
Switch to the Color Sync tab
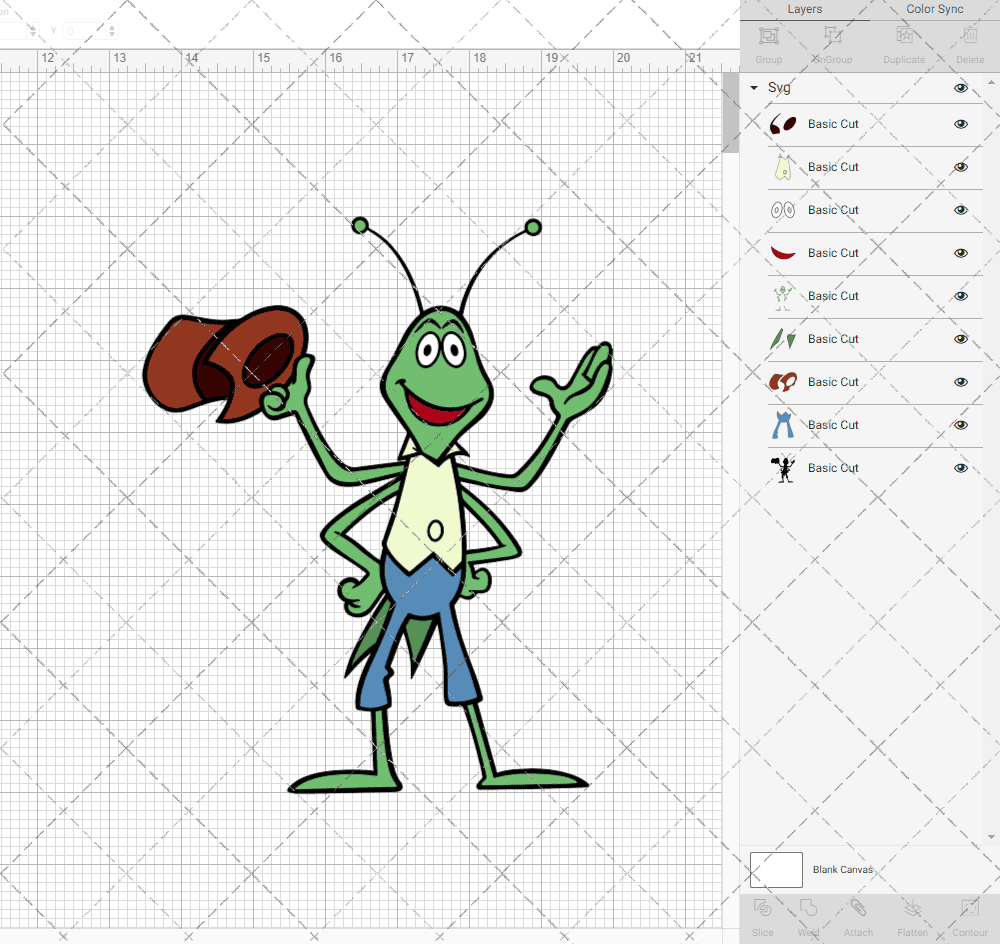tap(934, 10)
